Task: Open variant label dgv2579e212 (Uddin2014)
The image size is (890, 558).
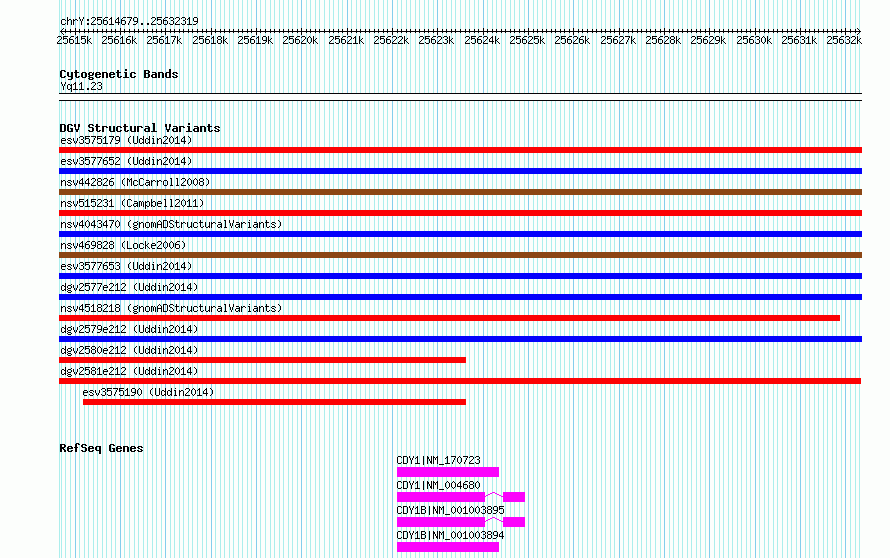Action: (129, 329)
